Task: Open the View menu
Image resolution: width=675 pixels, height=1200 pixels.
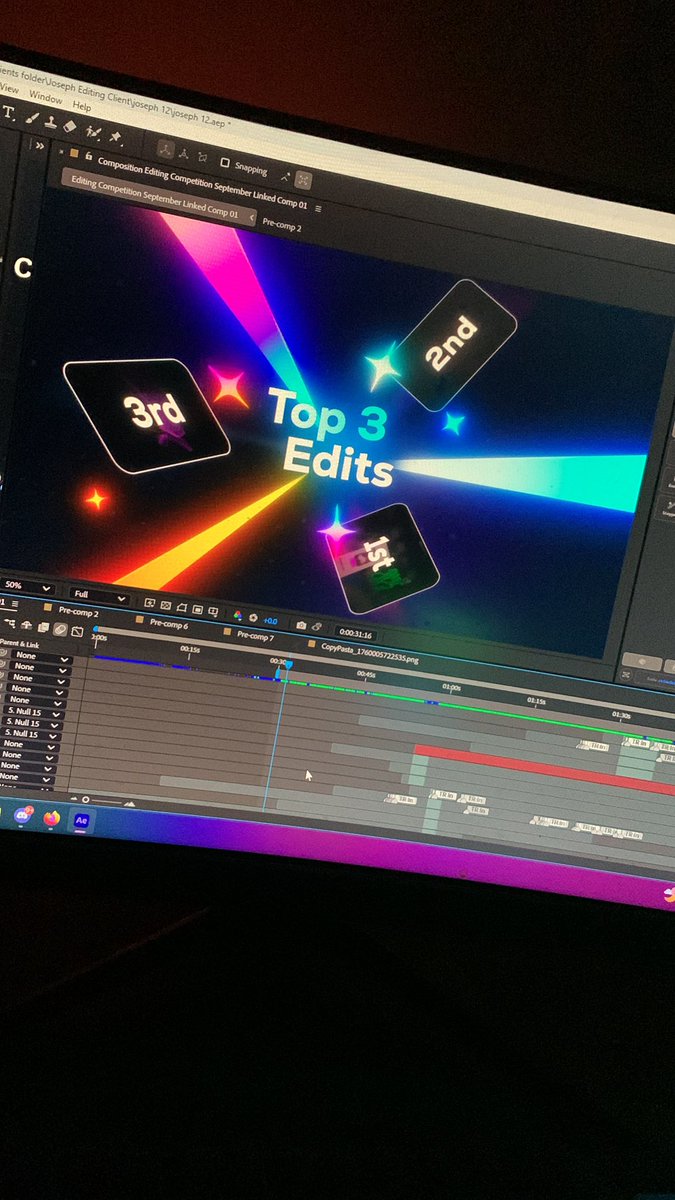Action: [8, 90]
